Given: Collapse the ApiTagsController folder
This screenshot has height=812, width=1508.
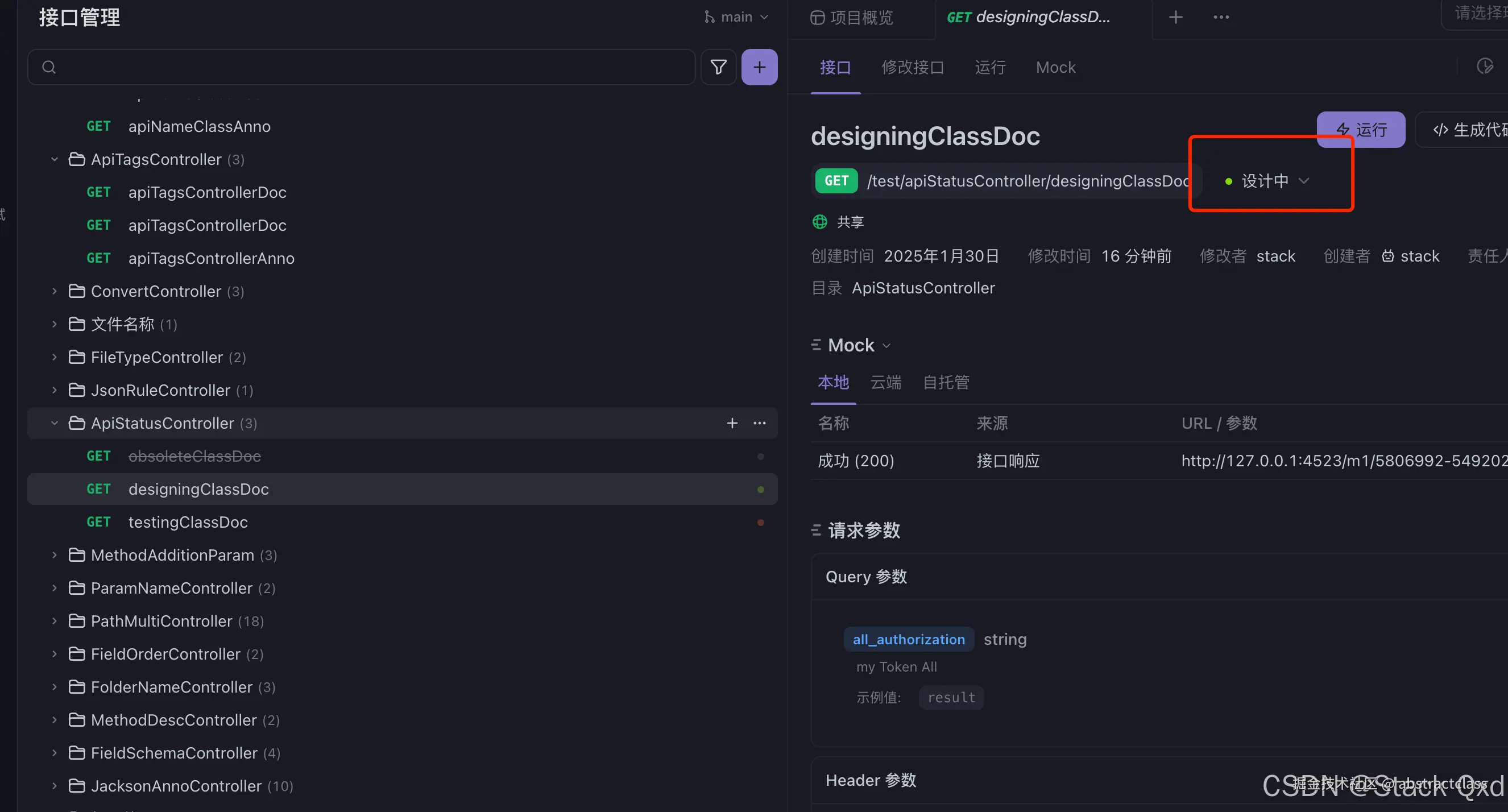Looking at the screenshot, I should (54, 159).
